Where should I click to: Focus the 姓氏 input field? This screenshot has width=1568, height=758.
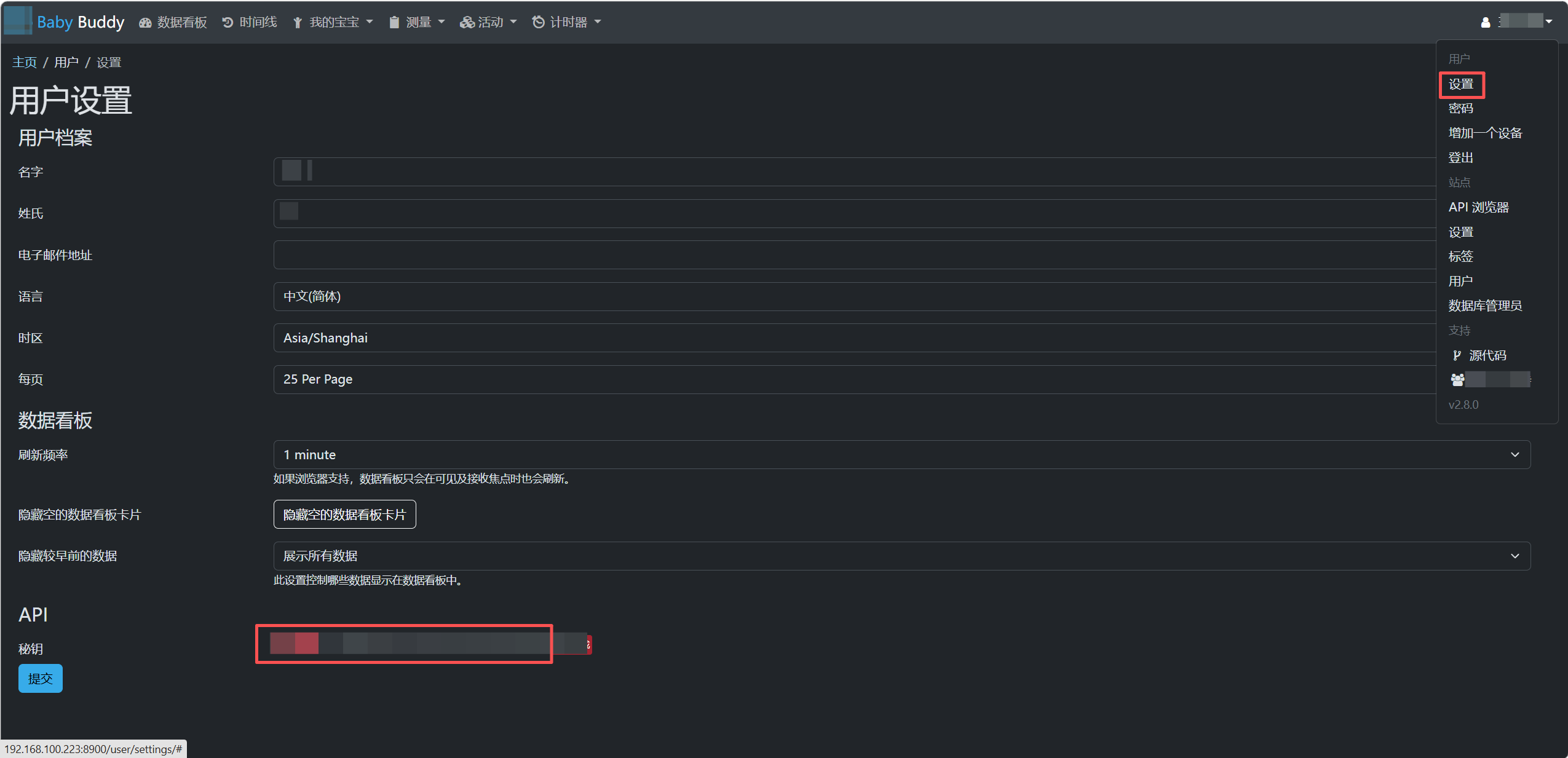(855, 213)
